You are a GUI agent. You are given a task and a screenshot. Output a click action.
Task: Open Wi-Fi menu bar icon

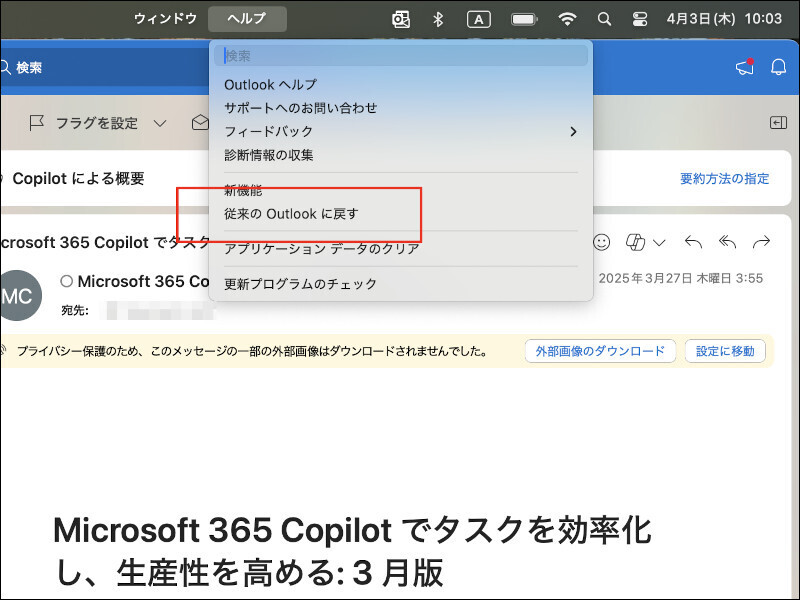click(x=567, y=19)
